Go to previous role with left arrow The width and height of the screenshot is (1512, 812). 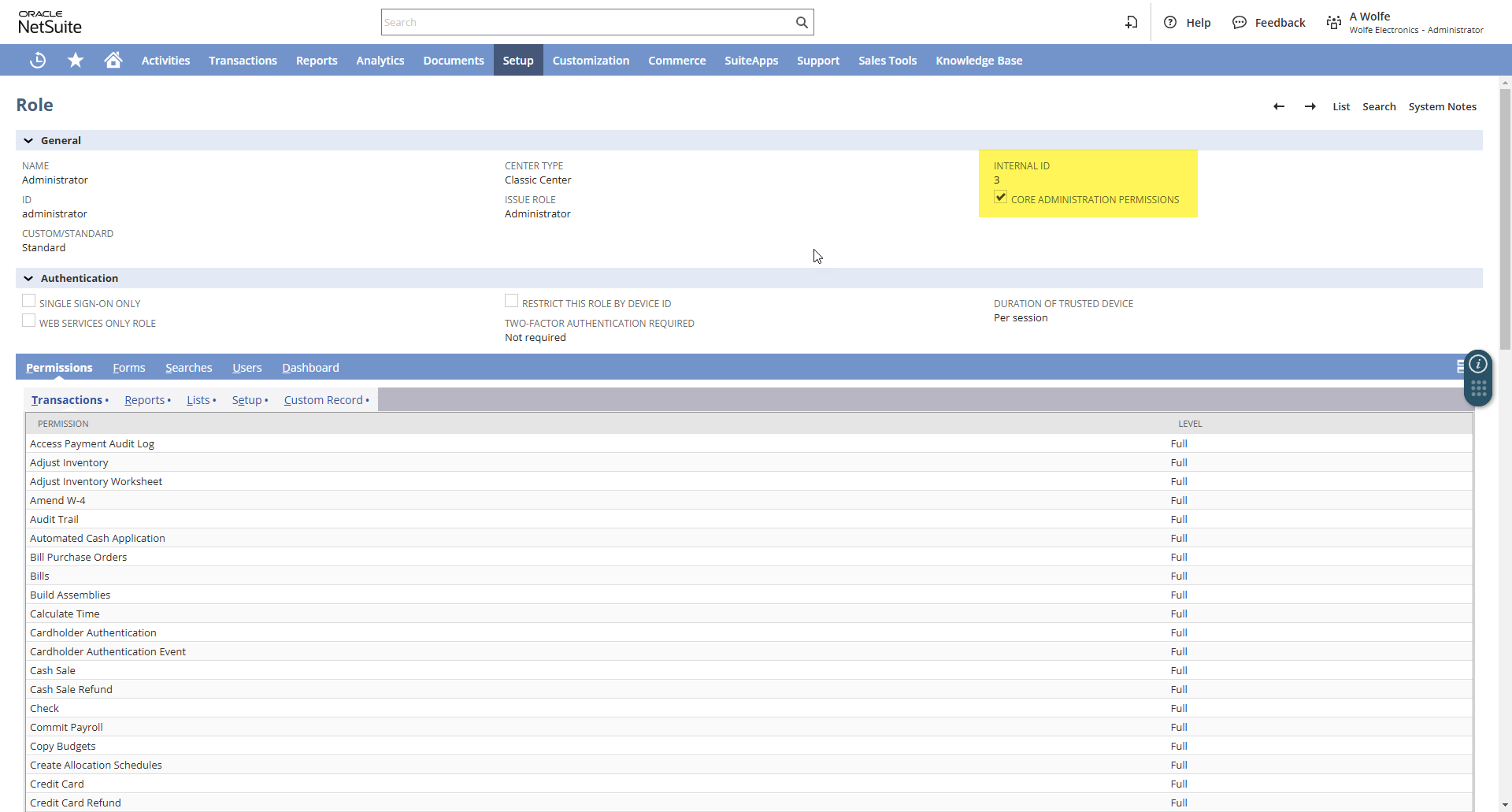1279,107
